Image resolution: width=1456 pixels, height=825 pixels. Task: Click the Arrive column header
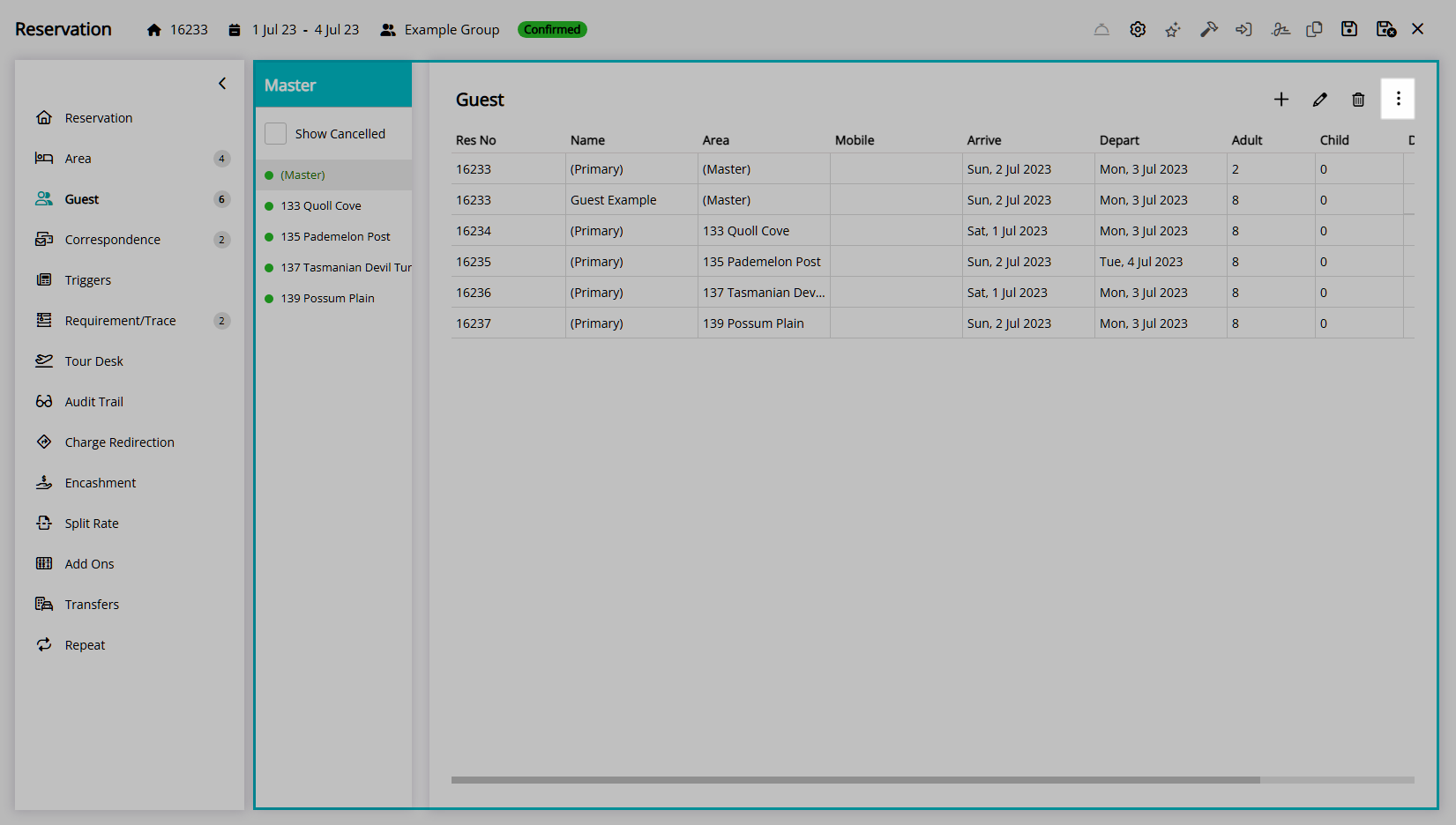(x=984, y=140)
